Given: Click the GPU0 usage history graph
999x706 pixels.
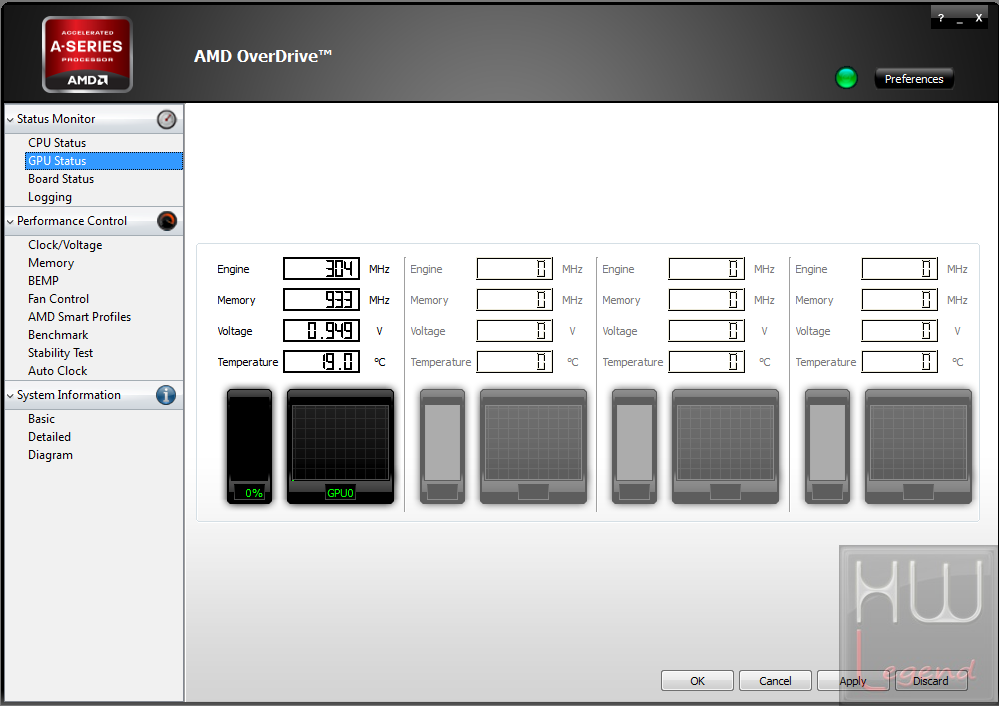Looking at the screenshot, I should coord(340,447).
